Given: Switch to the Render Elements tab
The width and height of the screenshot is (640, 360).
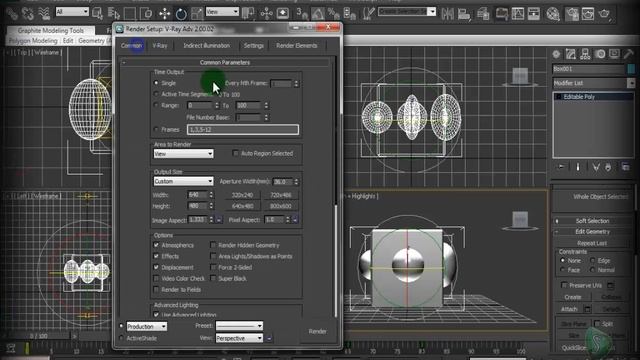Looking at the screenshot, I should (x=297, y=46).
